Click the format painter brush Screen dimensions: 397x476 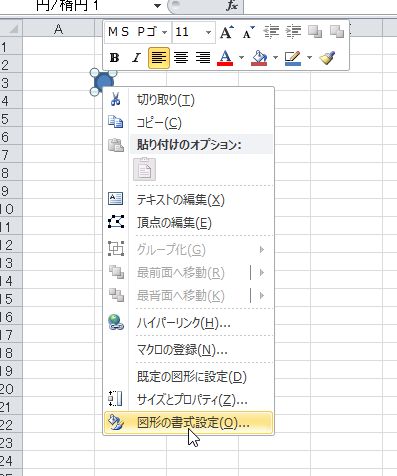coord(327,58)
